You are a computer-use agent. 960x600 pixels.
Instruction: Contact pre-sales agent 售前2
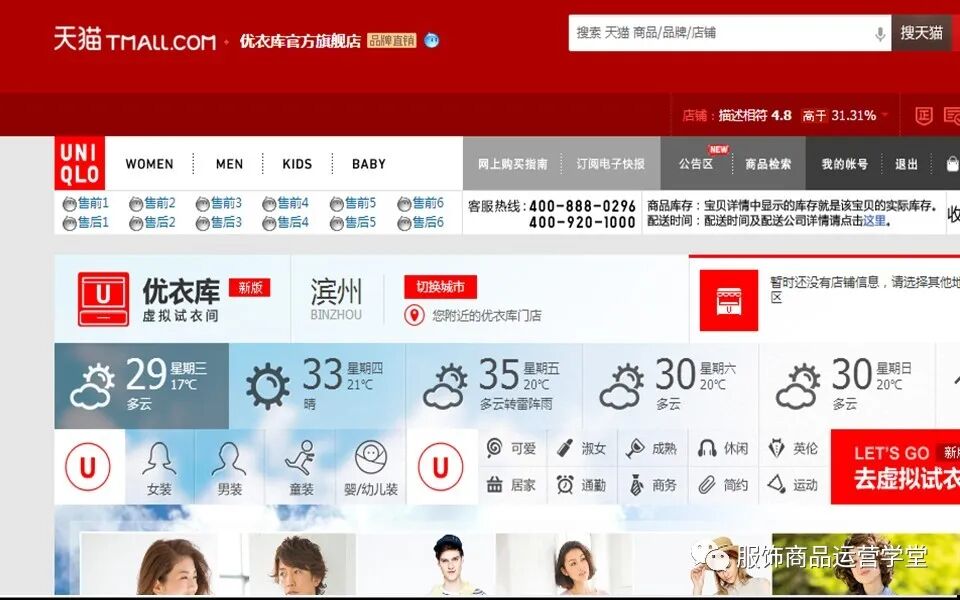(152, 203)
